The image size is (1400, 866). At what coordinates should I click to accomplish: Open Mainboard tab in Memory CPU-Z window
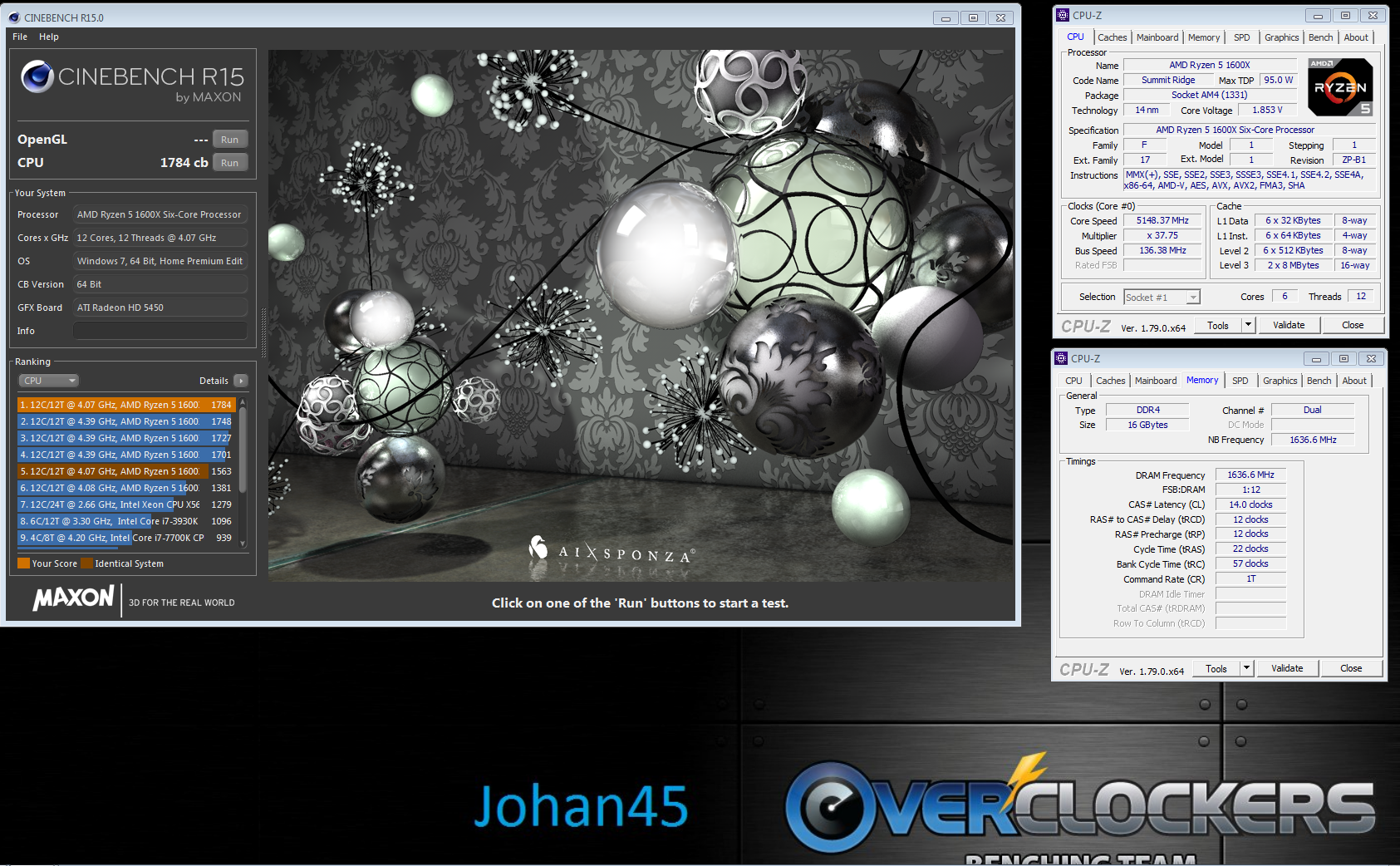1156,381
